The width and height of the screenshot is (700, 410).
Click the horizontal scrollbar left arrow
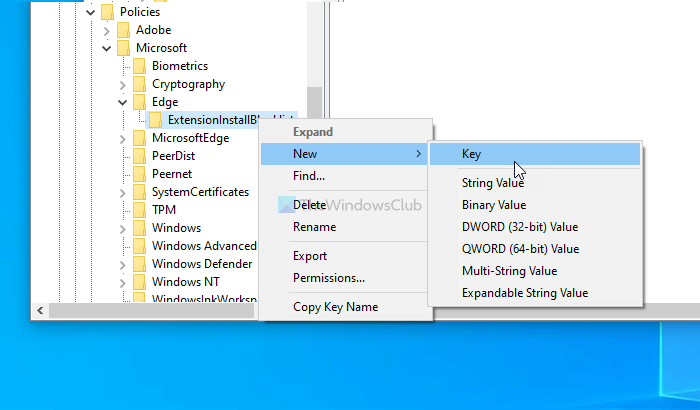click(x=40, y=310)
